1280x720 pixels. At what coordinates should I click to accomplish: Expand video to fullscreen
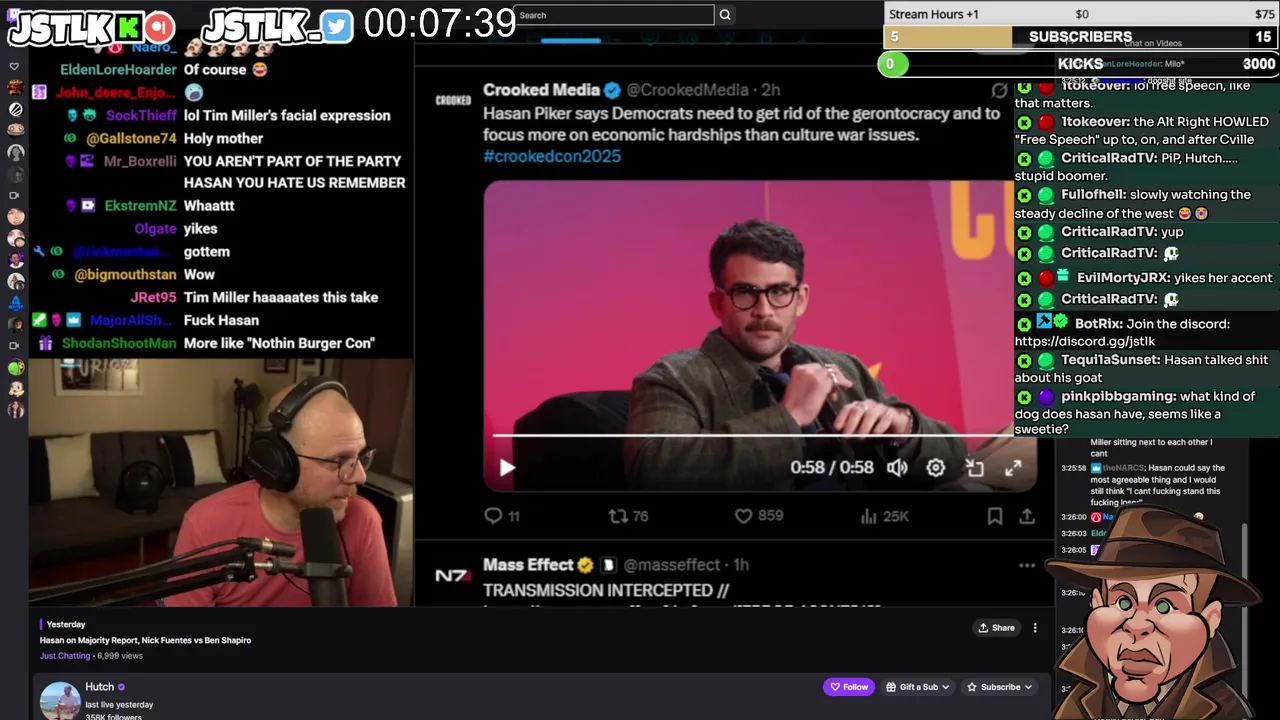1013,468
